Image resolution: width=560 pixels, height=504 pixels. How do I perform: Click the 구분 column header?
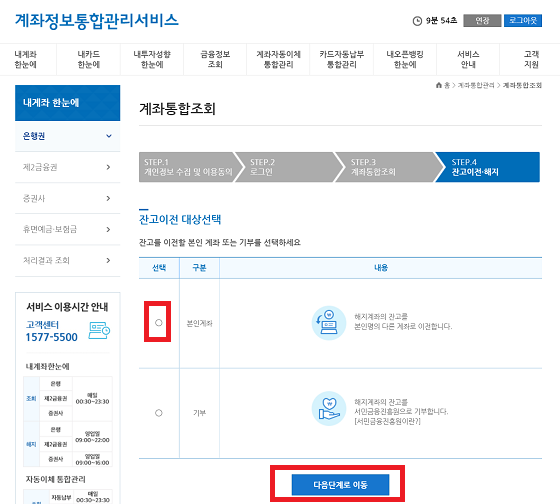(199, 268)
